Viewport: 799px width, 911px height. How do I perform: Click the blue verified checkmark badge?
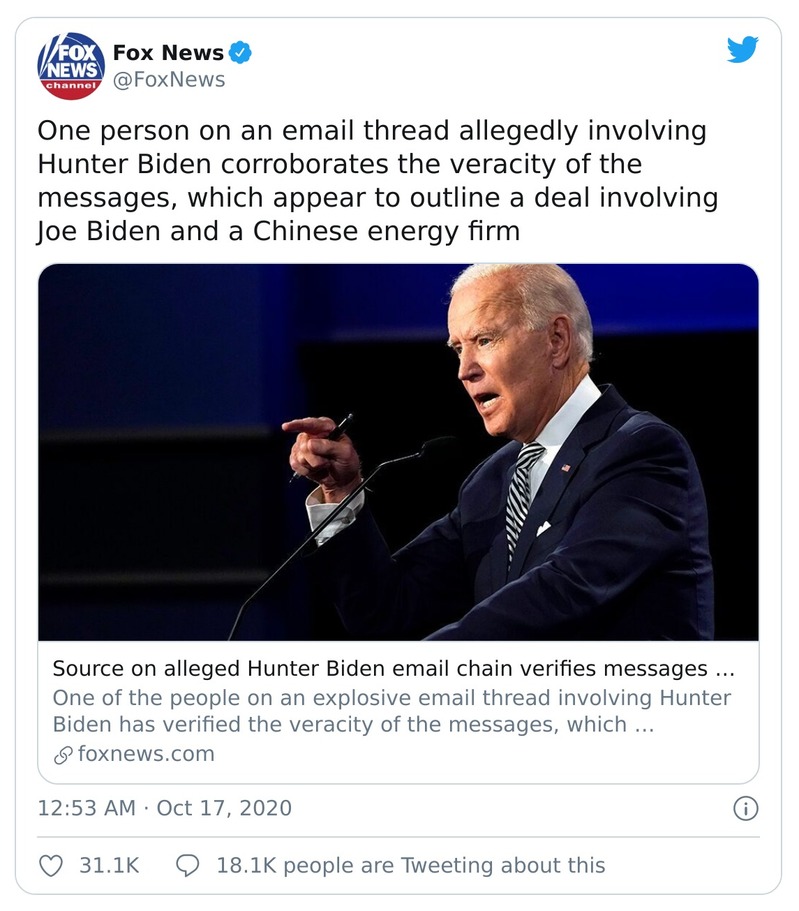coord(241,52)
